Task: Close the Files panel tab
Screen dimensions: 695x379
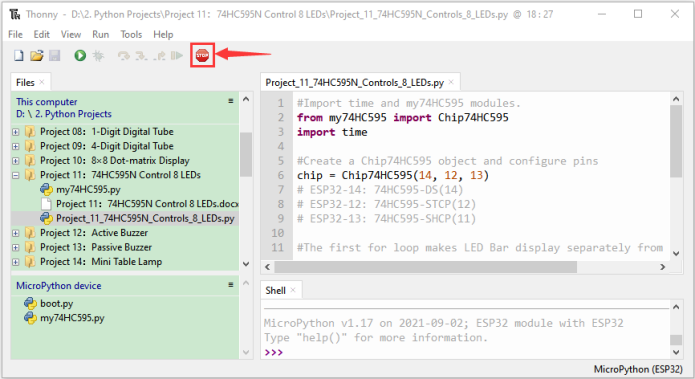Action: tap(42, 82)
